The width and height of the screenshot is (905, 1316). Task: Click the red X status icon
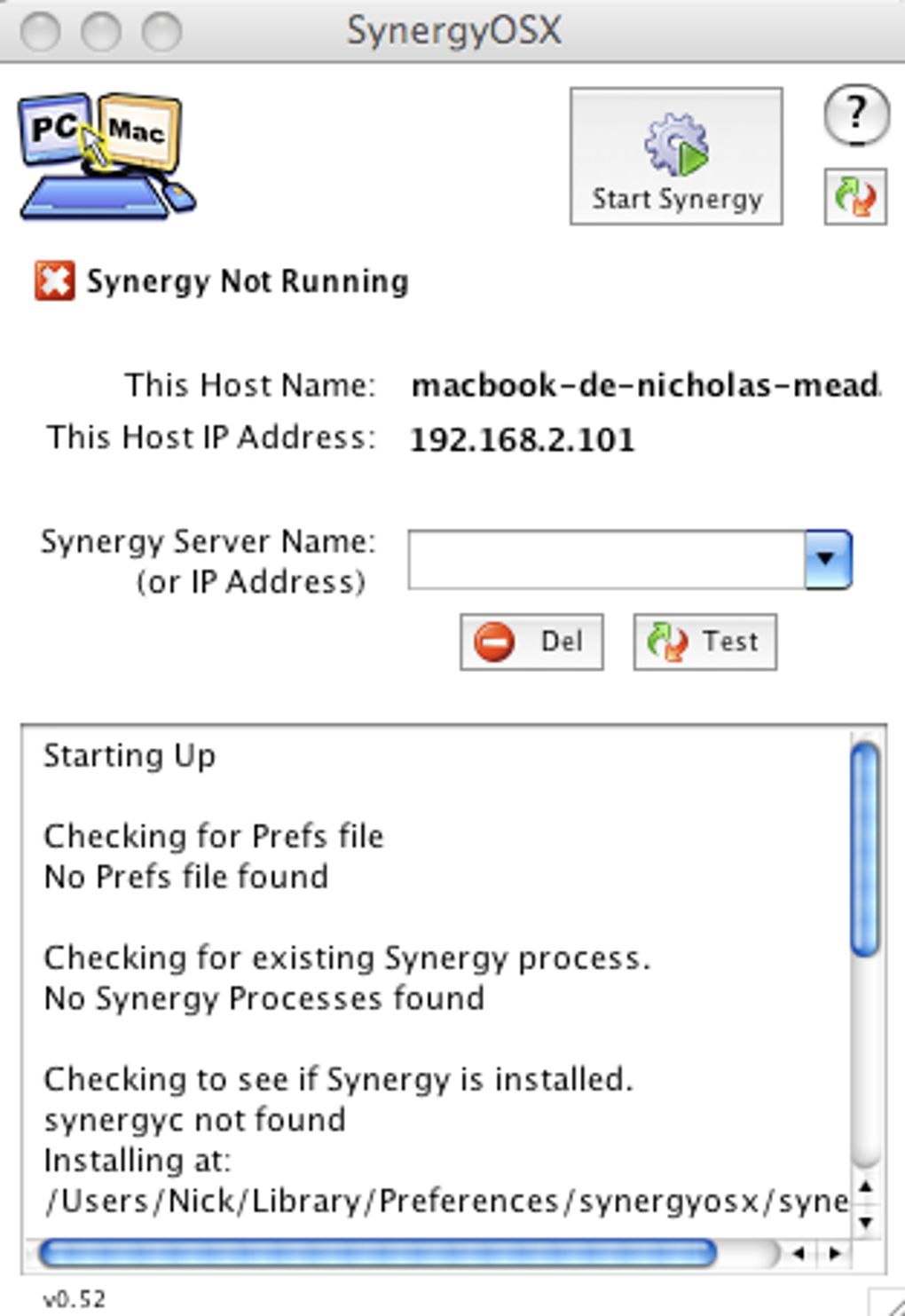pyautogui.click(x=54, y=281)
